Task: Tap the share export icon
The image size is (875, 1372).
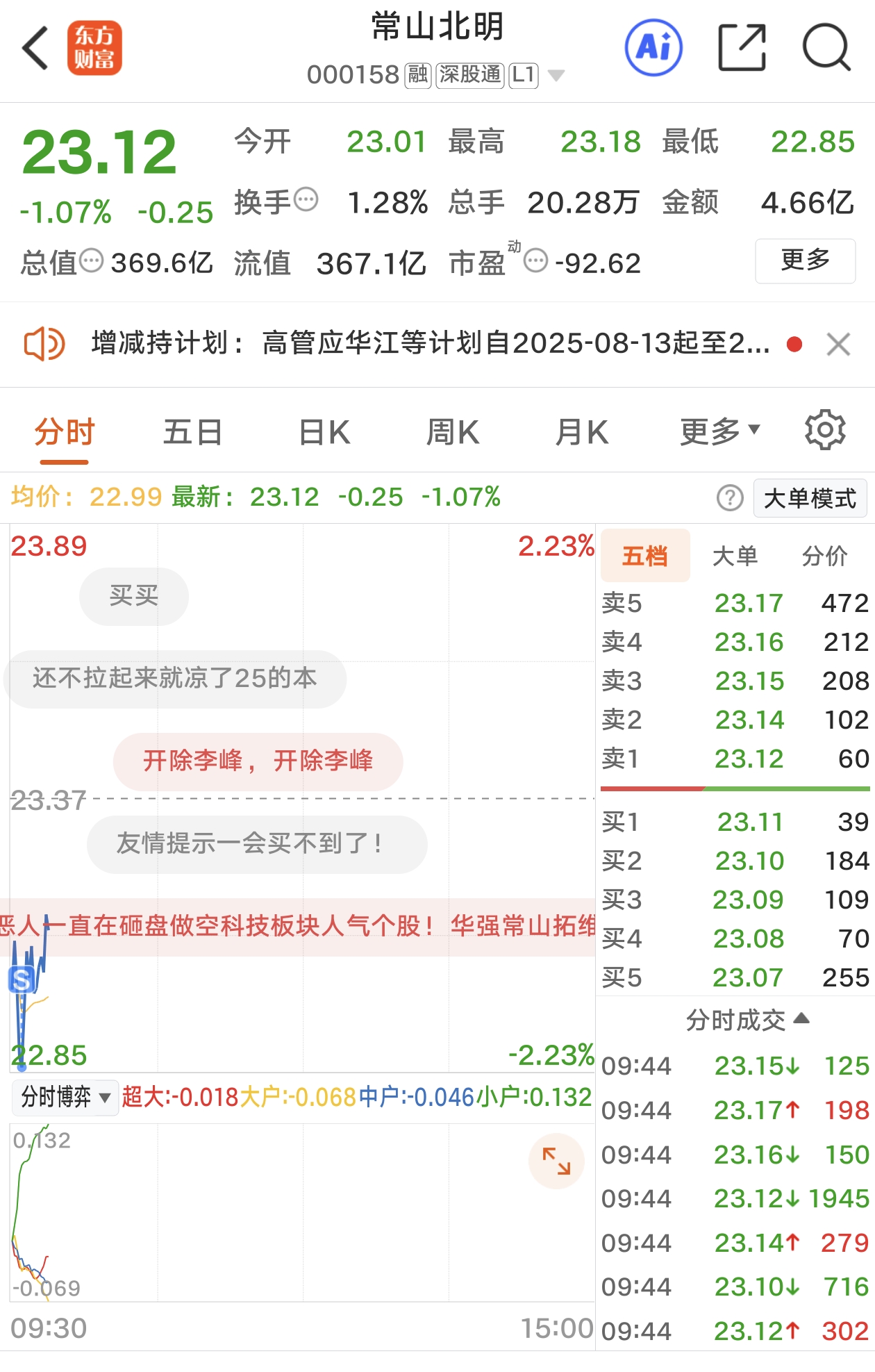Action: (741, 47)
